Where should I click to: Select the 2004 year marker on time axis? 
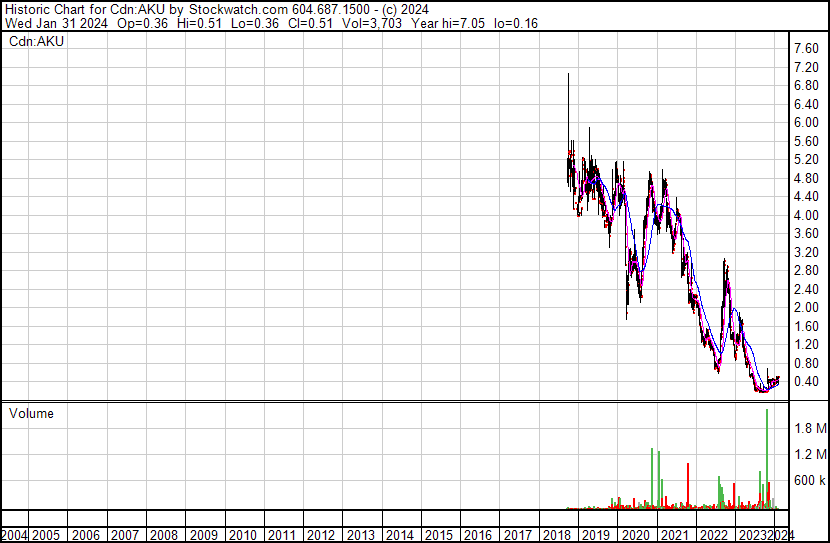point(15,534)
